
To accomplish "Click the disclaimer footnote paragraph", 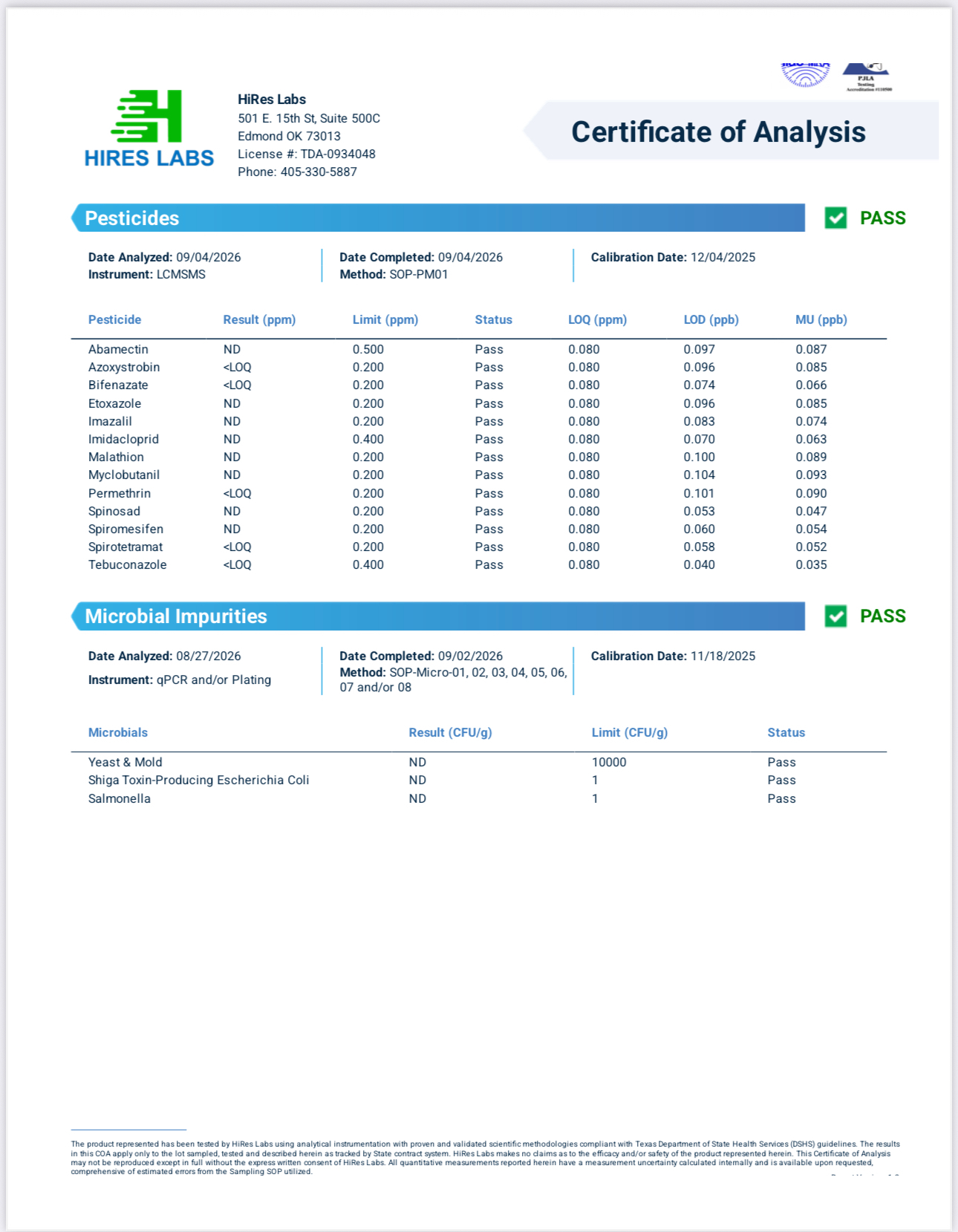I will pos(486,1158).
